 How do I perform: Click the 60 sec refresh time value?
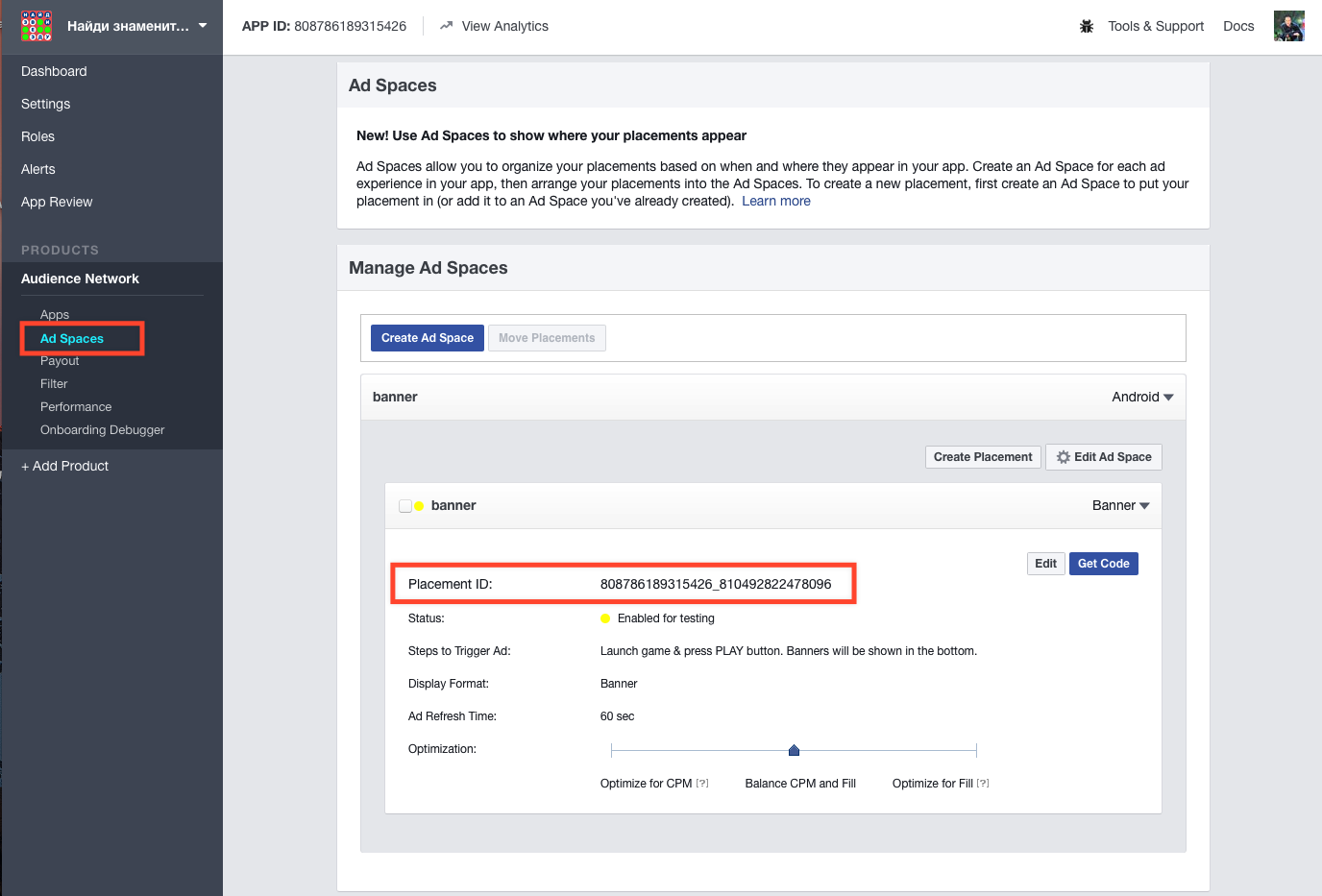click(617, 716)
